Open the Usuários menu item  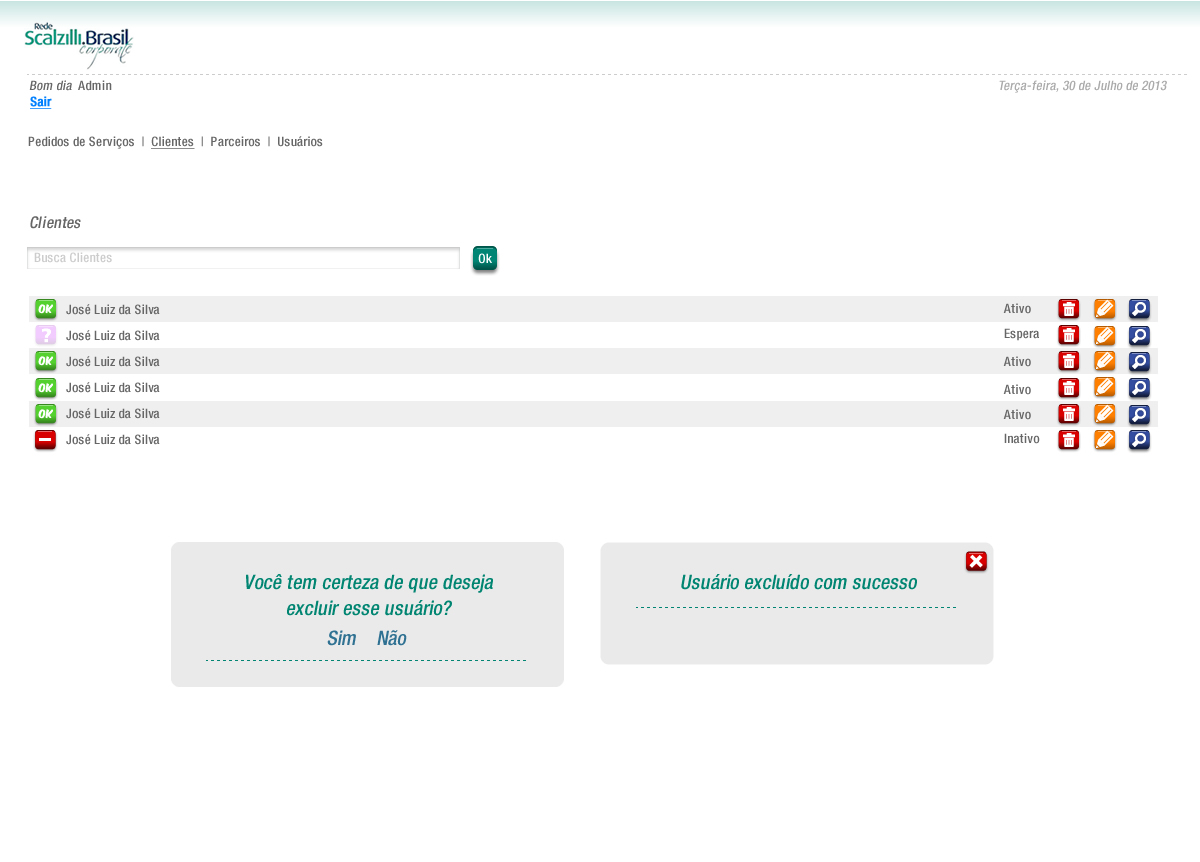(x=300, y=142)
